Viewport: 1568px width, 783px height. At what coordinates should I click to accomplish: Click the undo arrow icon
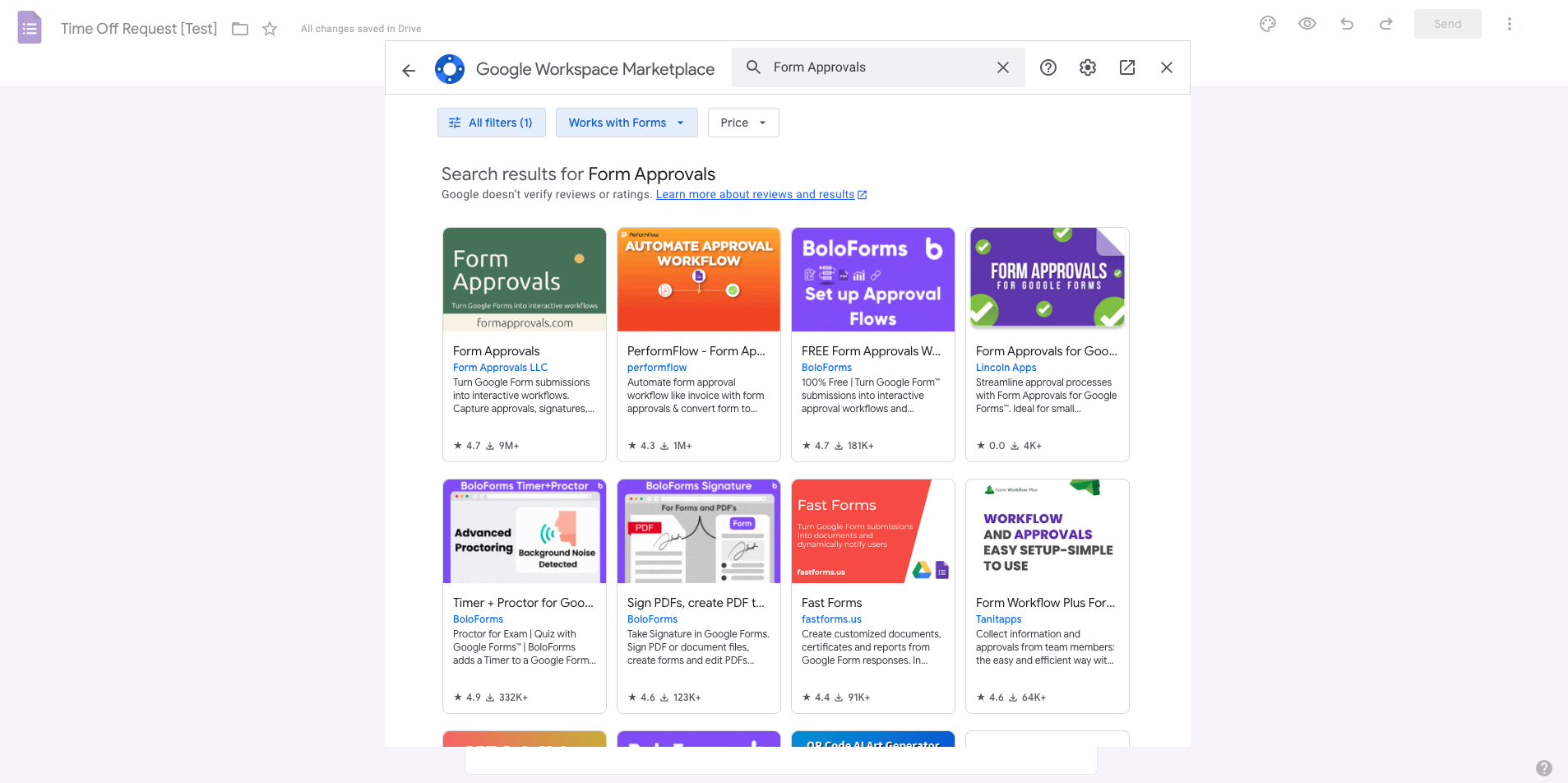pyautogui.click(x=1346, y=24)
